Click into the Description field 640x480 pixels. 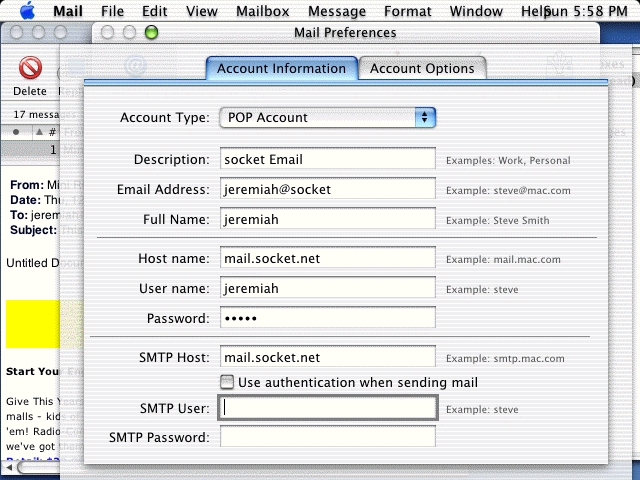coord(328,158)
